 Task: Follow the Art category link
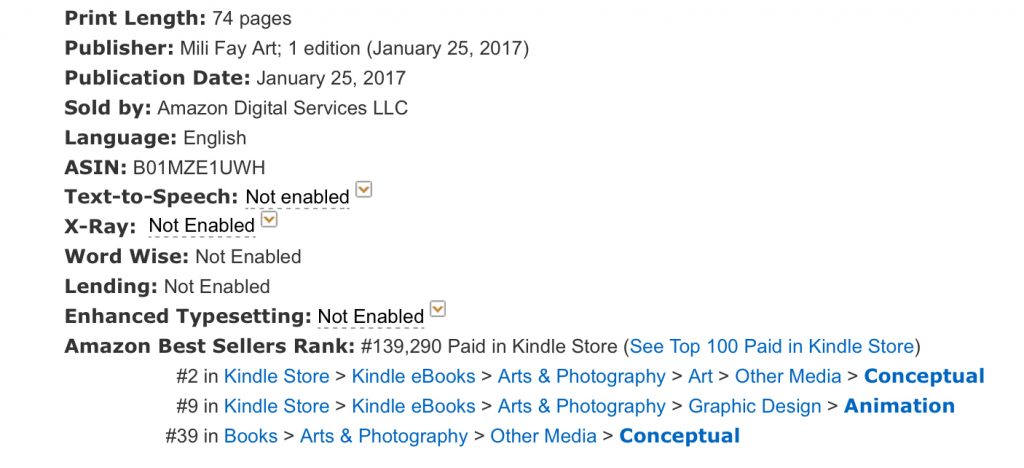click(700, 377)
